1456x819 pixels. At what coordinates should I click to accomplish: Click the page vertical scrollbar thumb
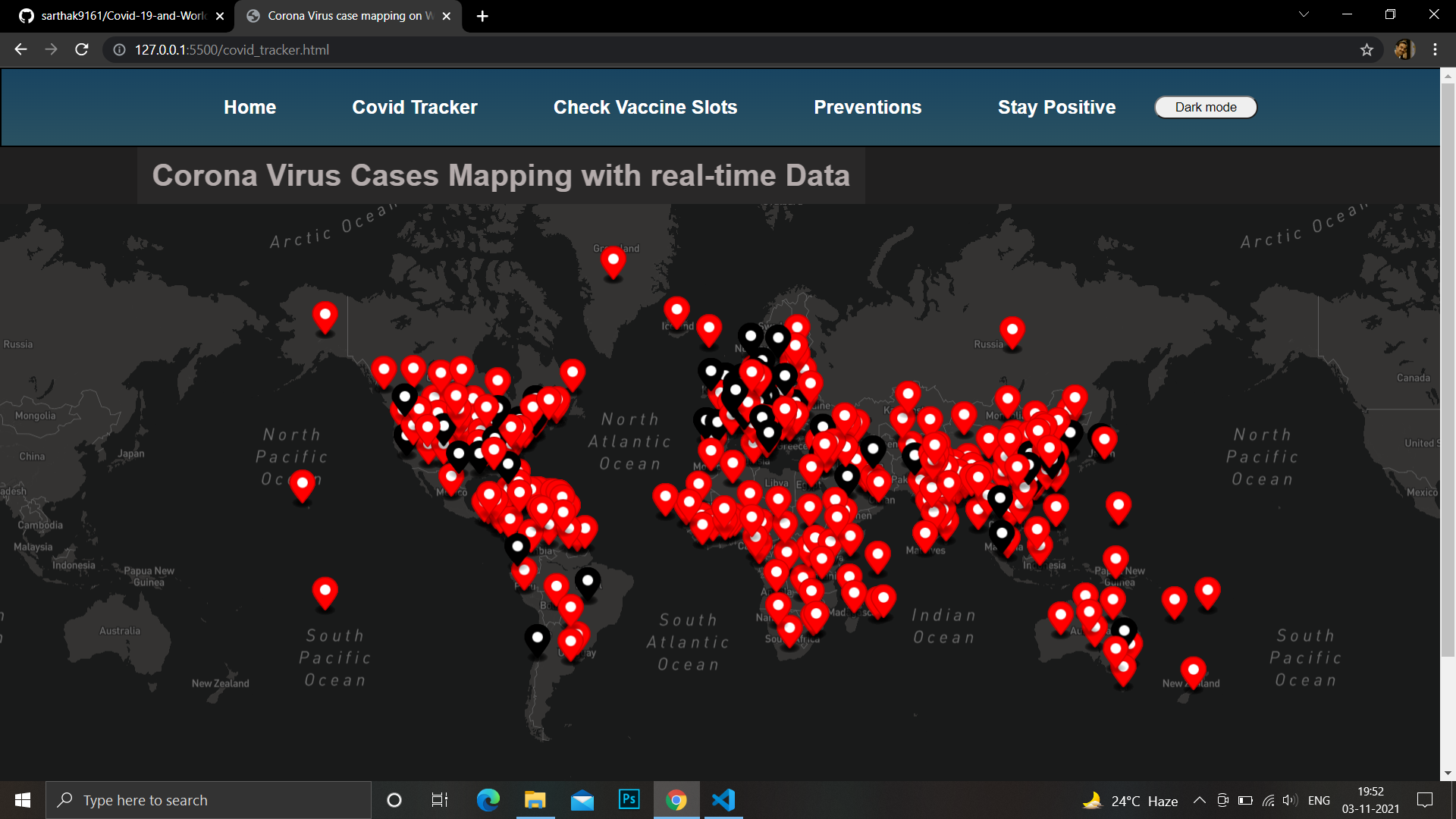coord(1448,369)
